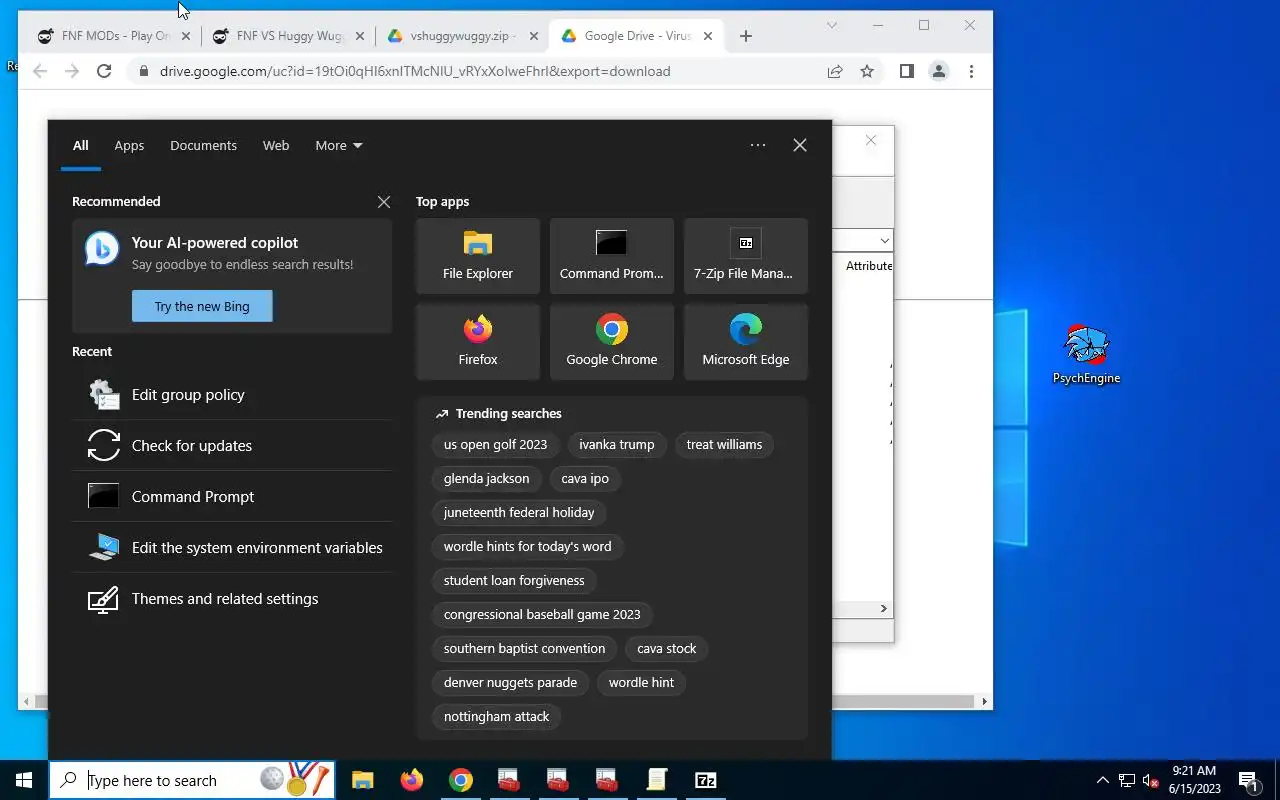
Task: Show hidden system tray icons
Action: pos(1103,780)
